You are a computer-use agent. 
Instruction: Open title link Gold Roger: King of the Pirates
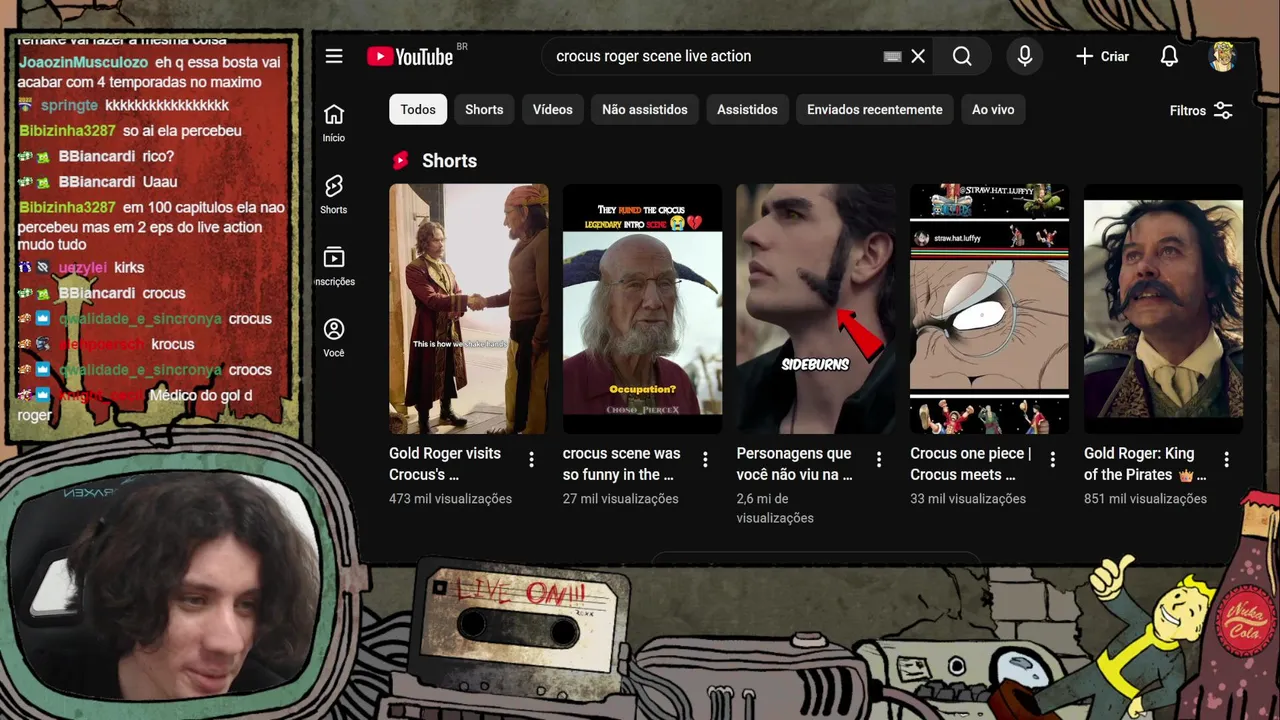(1145, 464)
